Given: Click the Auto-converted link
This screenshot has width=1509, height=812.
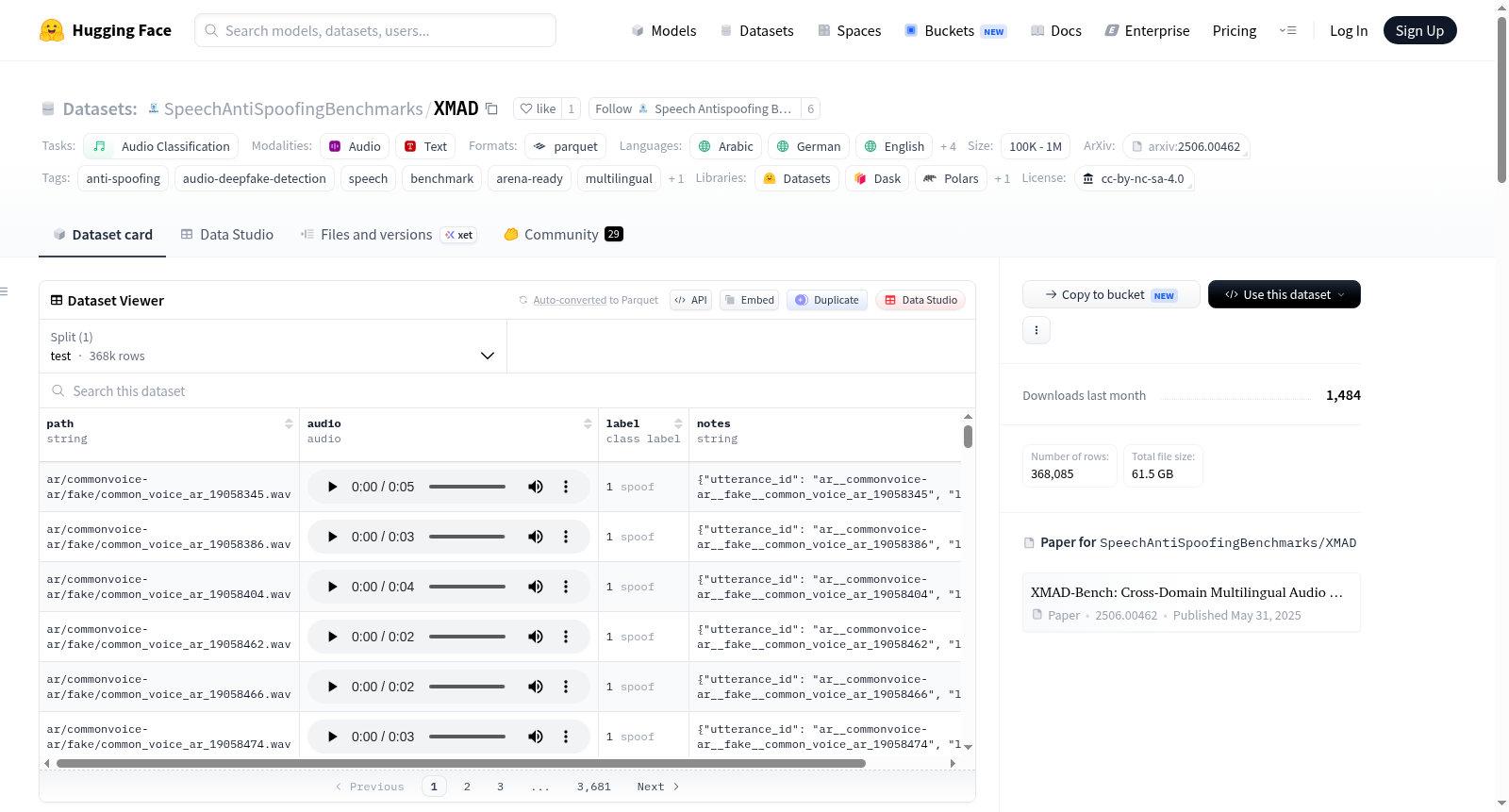Looking at the screenshot, I should (x=570, y=300).
